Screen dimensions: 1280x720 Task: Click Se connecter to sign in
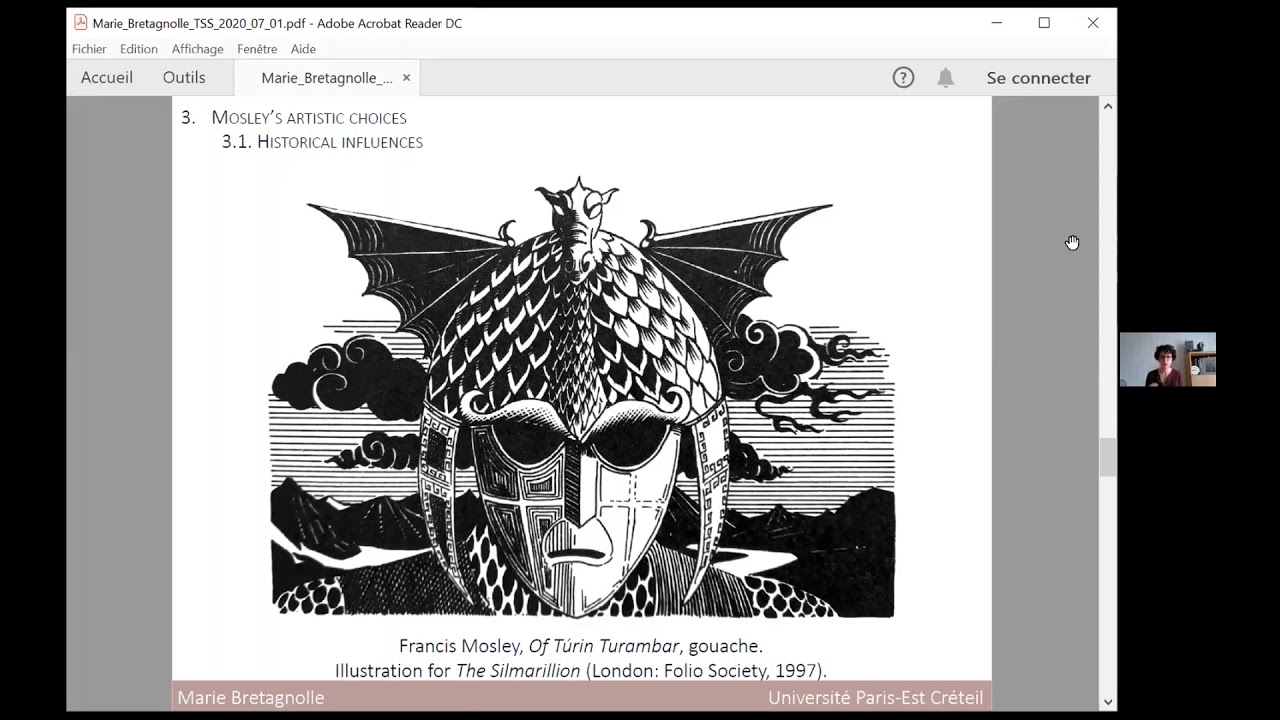point(1038,77)
